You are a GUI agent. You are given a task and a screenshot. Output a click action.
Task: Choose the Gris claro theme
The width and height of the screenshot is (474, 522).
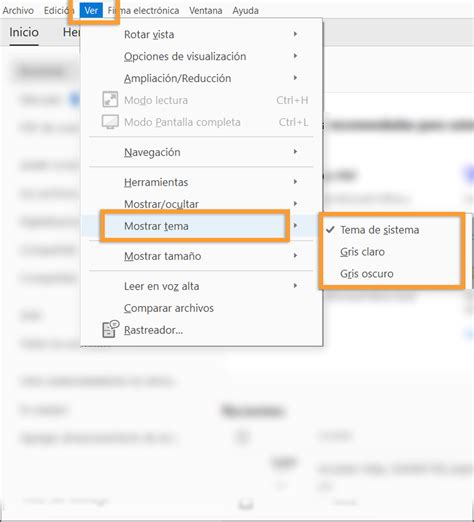pos(362,252)
